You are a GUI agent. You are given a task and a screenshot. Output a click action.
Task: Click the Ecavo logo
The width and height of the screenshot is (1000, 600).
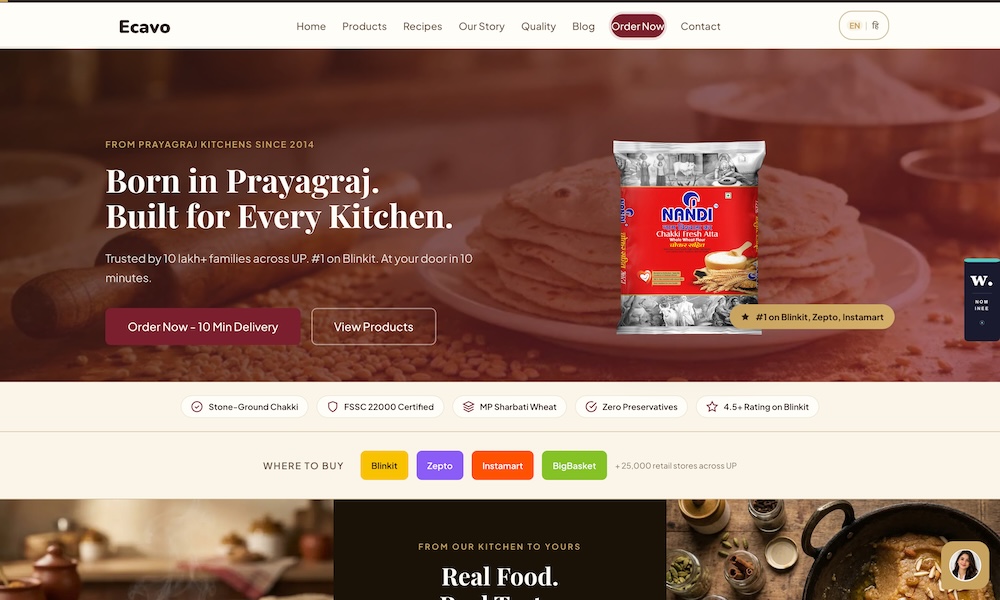(x=144, y=27)
